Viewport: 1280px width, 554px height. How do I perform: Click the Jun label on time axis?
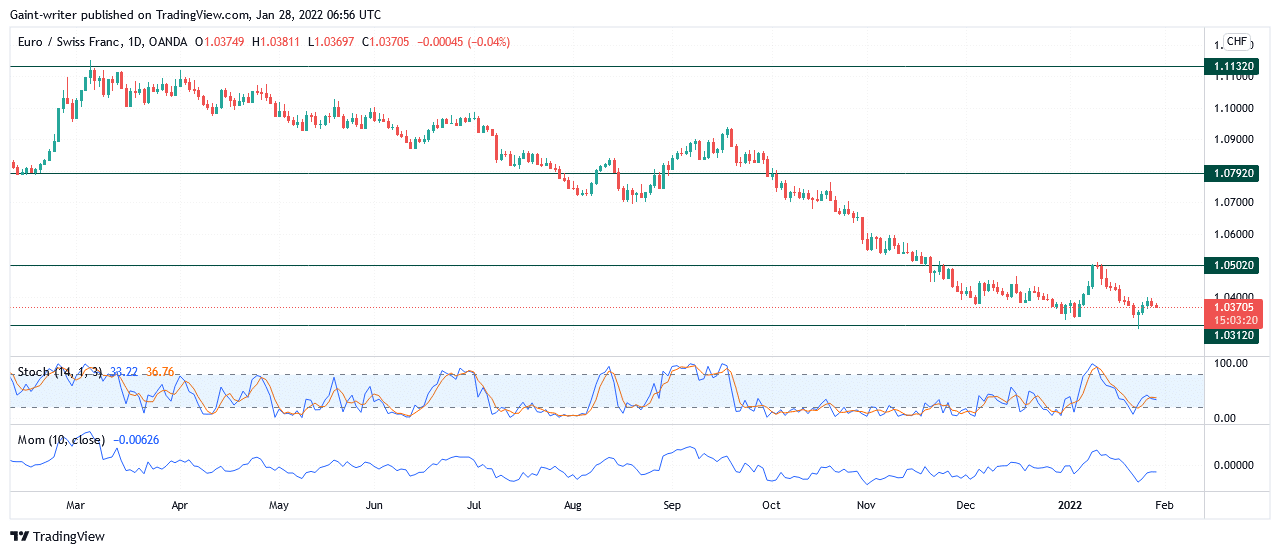(374, 506)
